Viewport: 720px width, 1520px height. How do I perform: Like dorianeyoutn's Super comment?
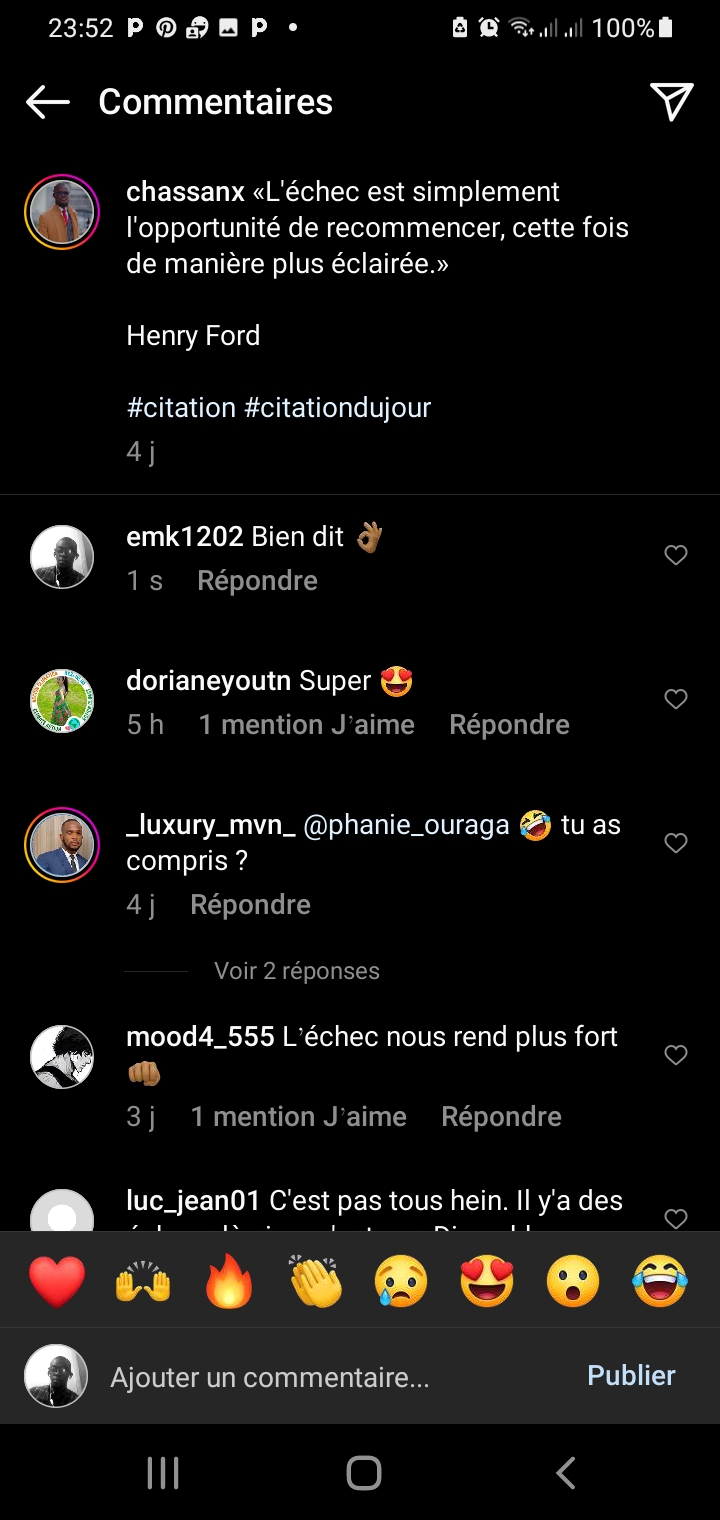point(676,699)
